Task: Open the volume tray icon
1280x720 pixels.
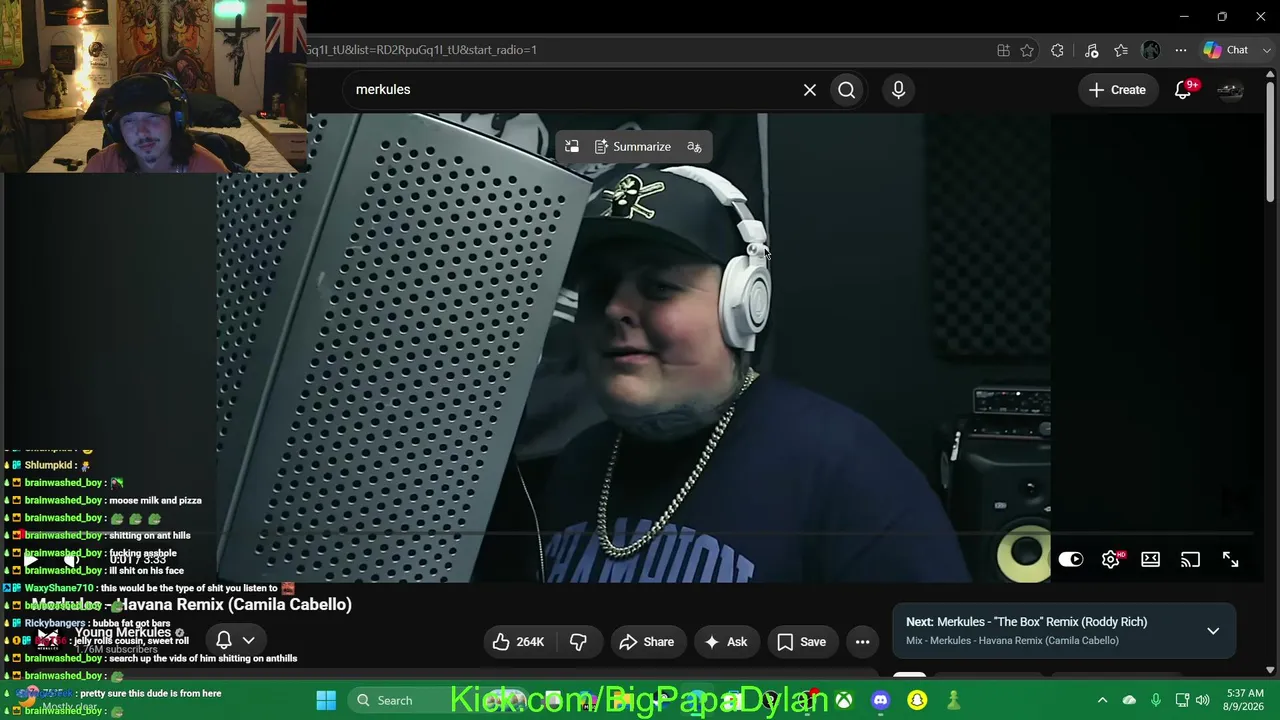Action: (x=1203, y=700)
